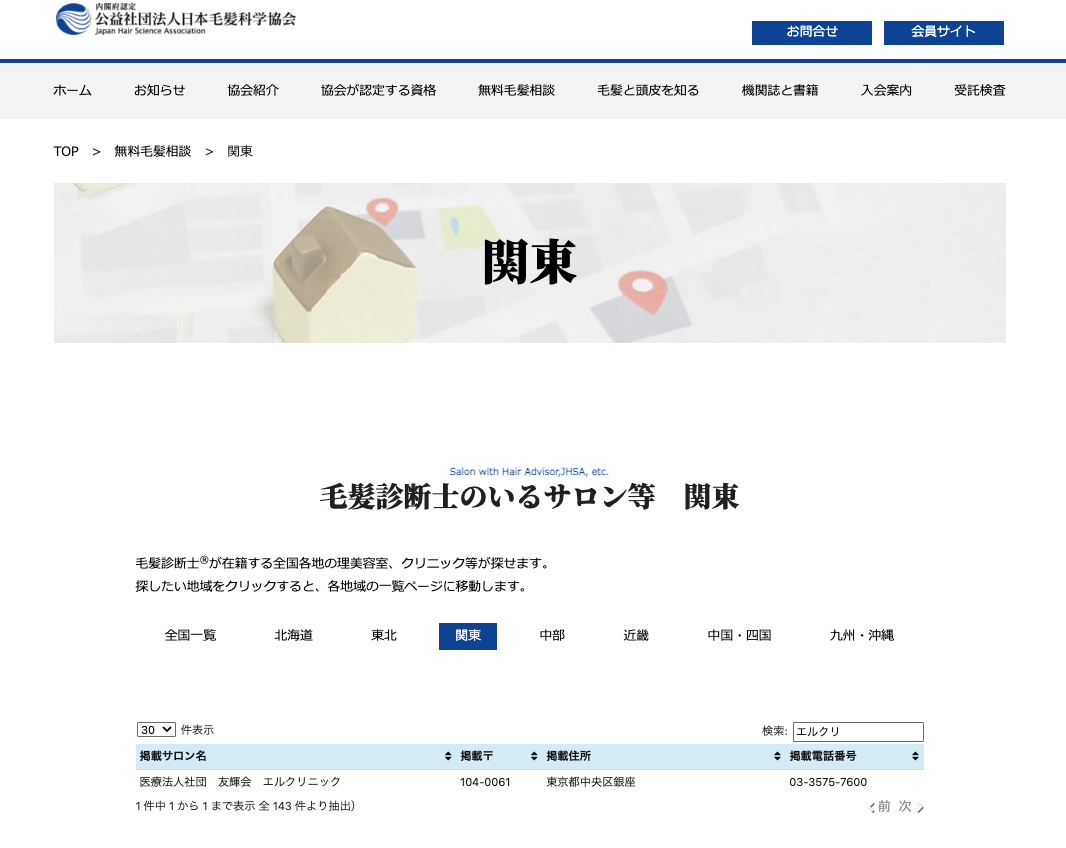Sort table by 掲載住所 address arrows
The width and height of the screenshot is (1066, 848).
pyautogui.click(x=777, y=756)
